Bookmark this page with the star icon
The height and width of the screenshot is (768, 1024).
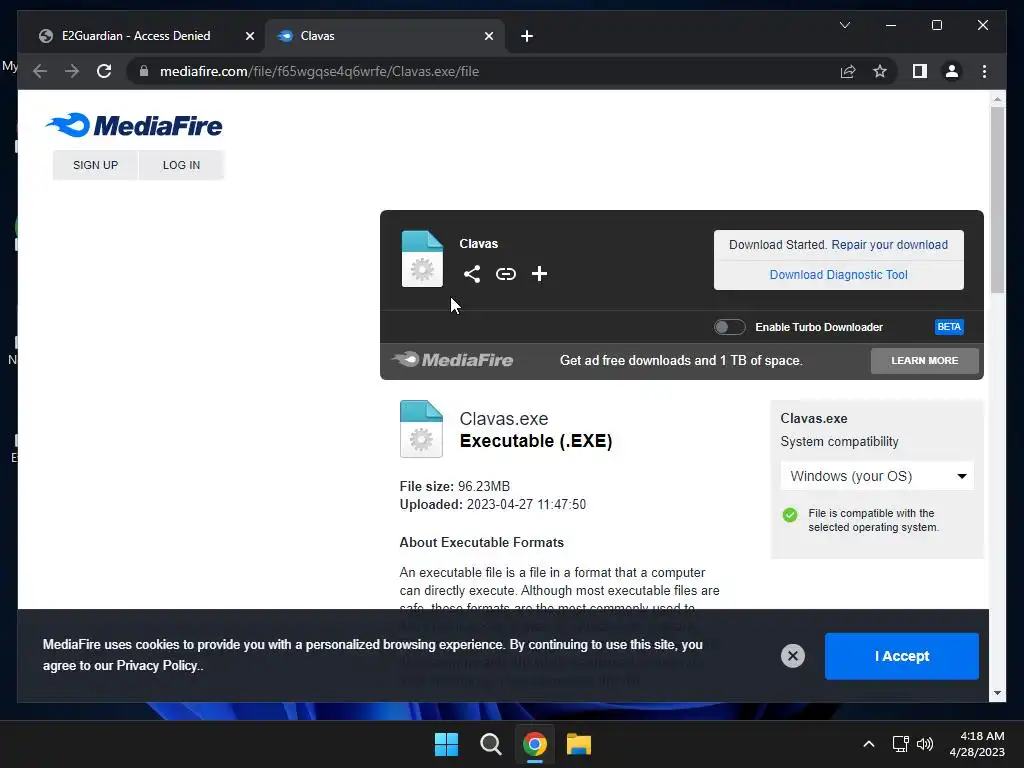click(x=880, y=71)
